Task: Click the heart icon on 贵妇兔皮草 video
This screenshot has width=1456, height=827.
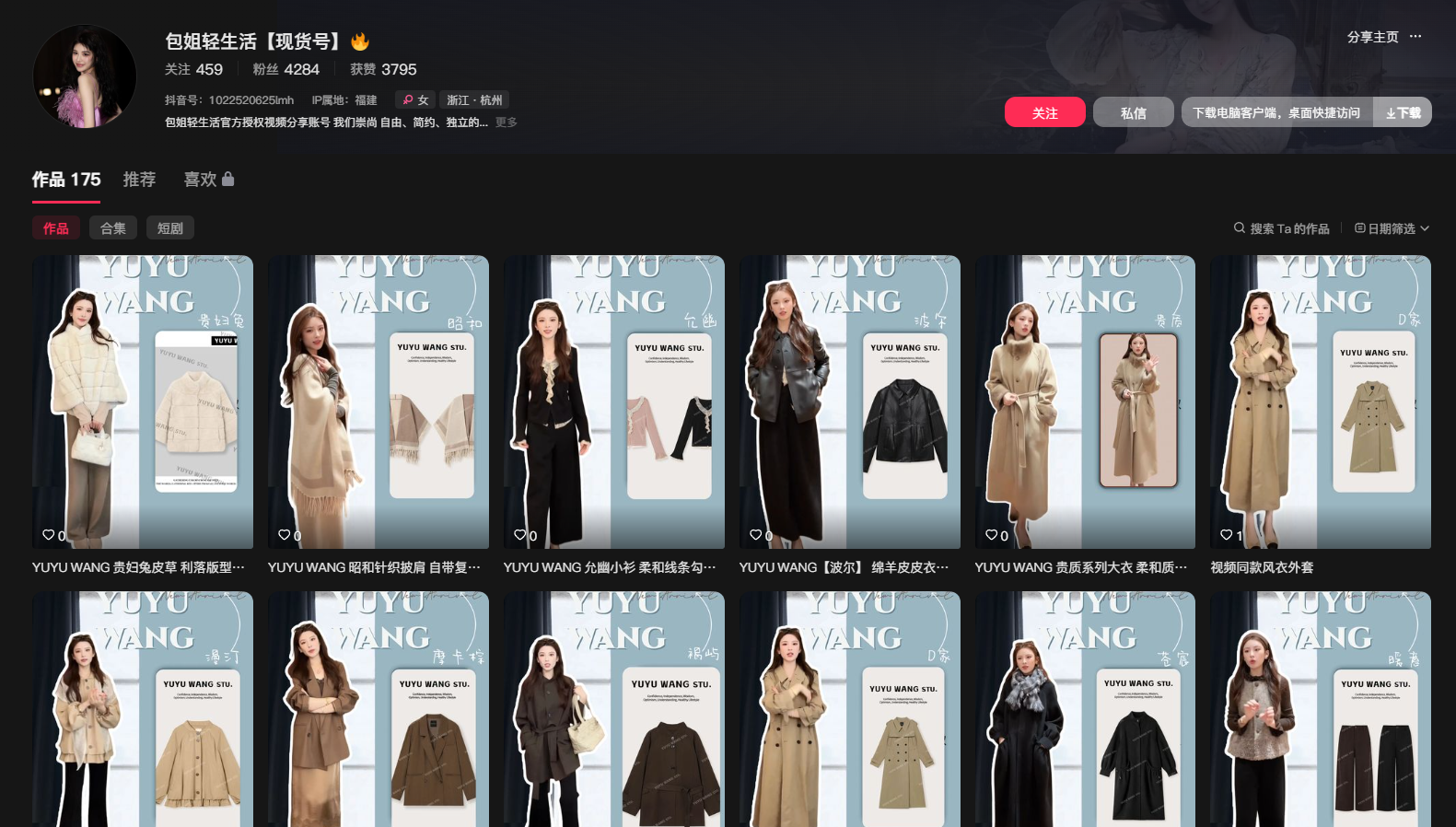Action: click(49, 535)
